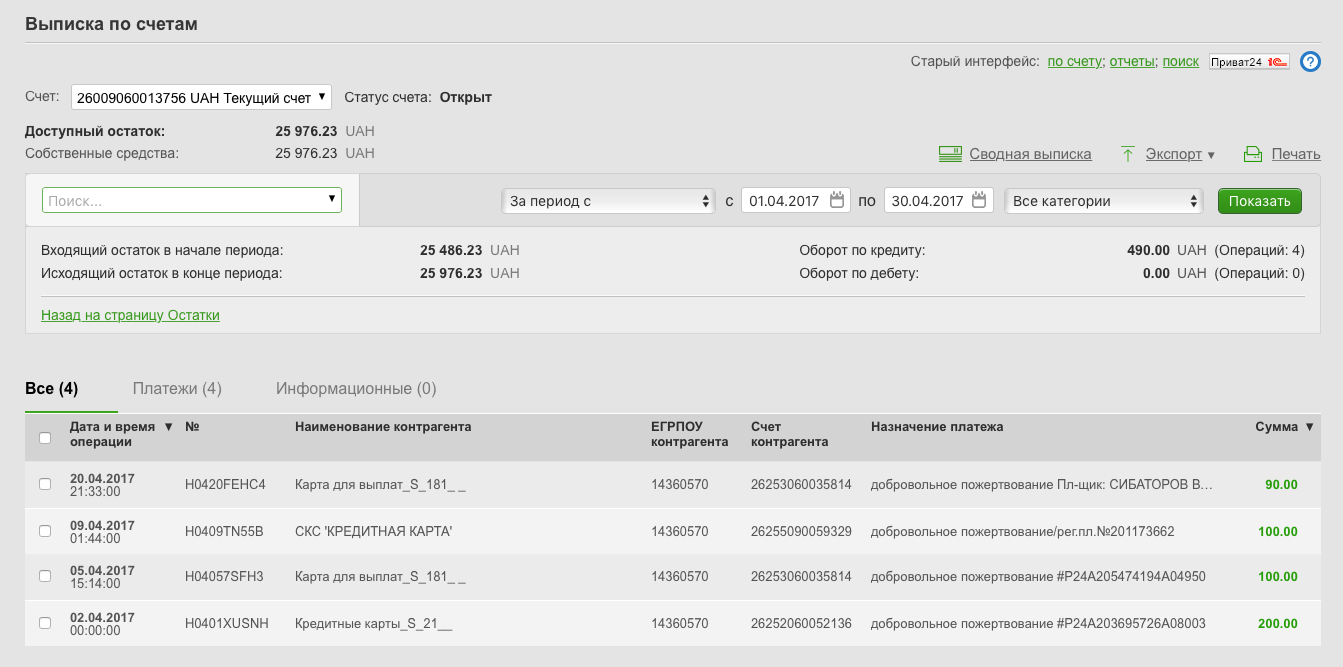Open the Информационные (0) tab
1343x667 pixels.
356,388
